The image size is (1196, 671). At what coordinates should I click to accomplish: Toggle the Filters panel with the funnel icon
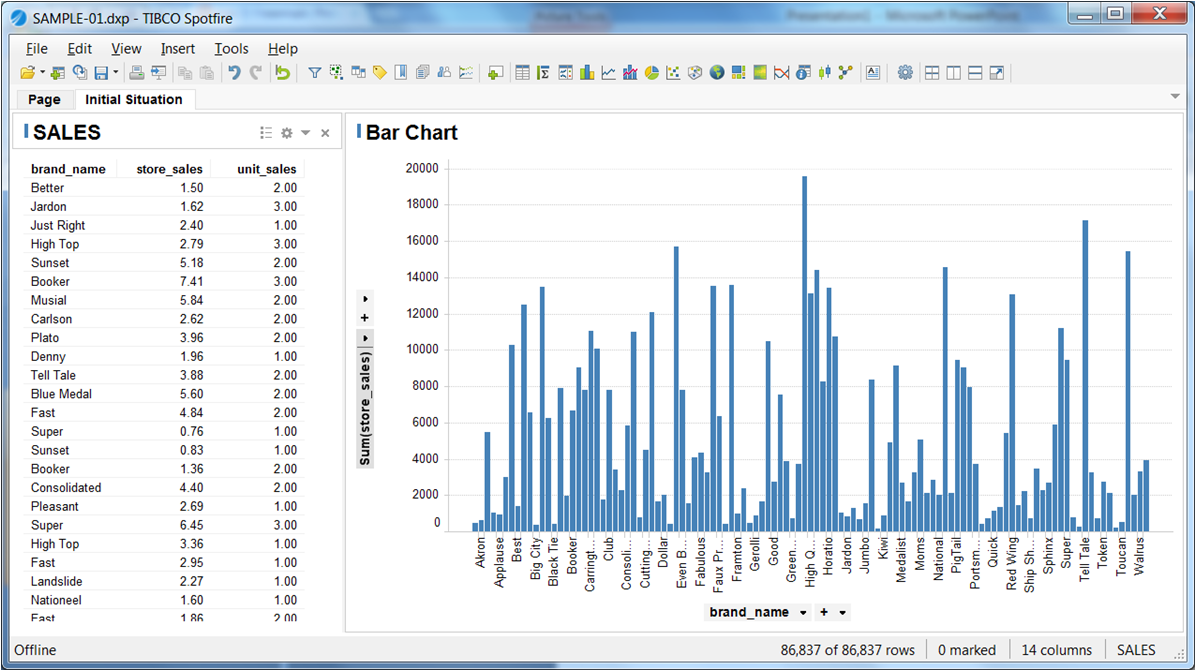point(313,72)
